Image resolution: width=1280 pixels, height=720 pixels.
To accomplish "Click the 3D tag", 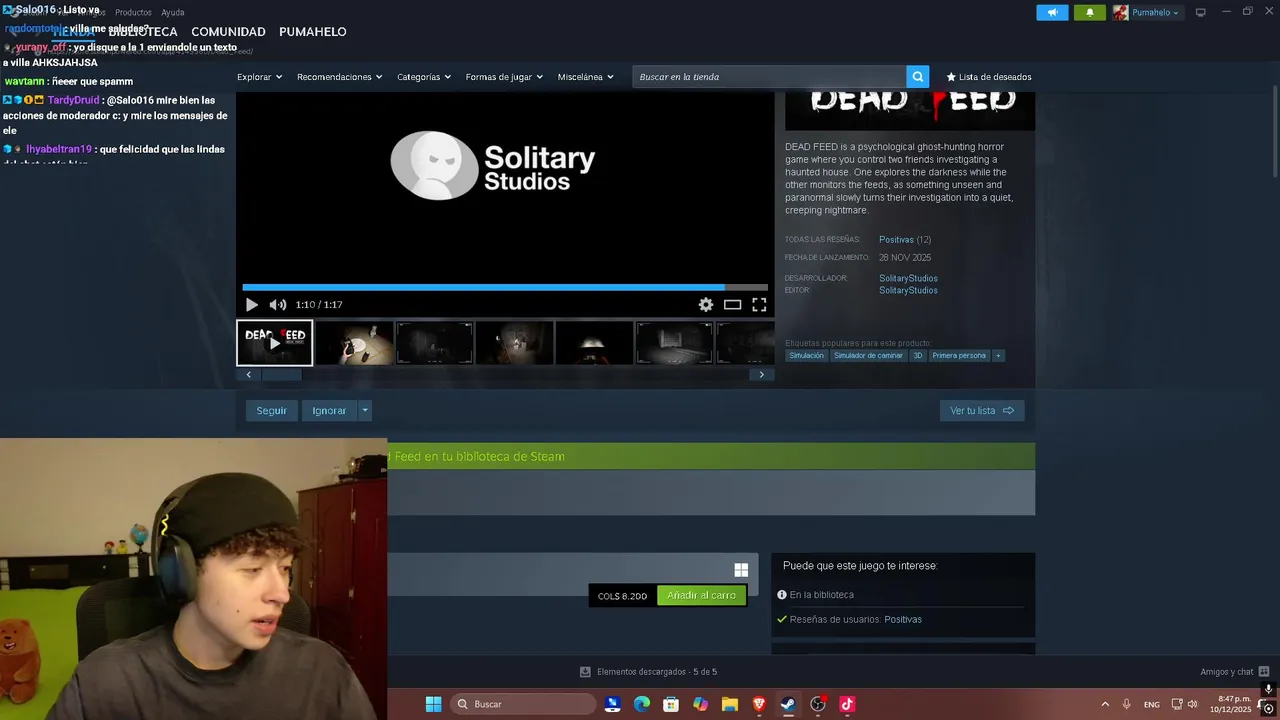I will click(918, 356).
